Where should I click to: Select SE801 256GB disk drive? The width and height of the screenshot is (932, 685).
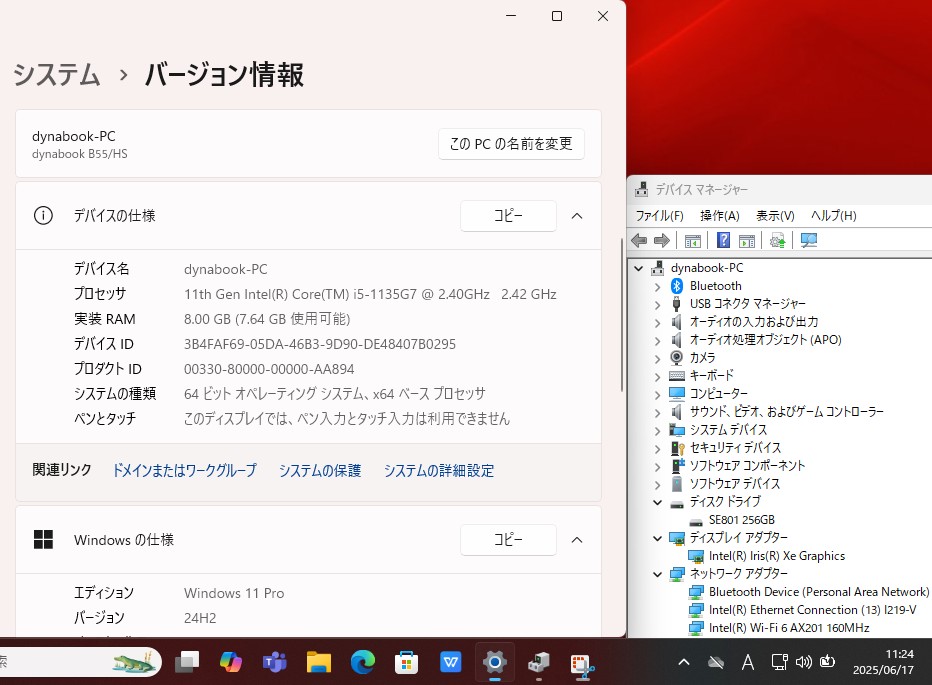point(741,520)
